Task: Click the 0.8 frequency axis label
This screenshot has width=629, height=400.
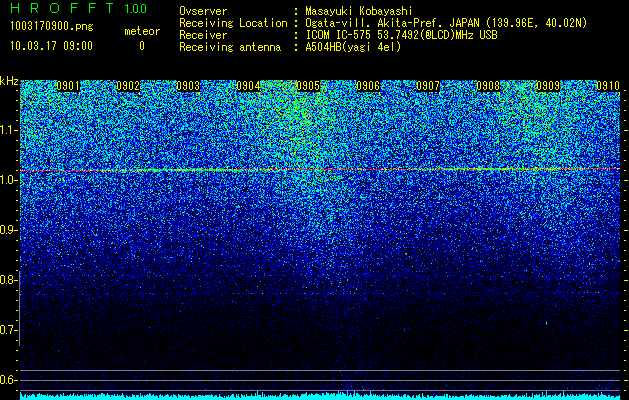Action: 8,280
